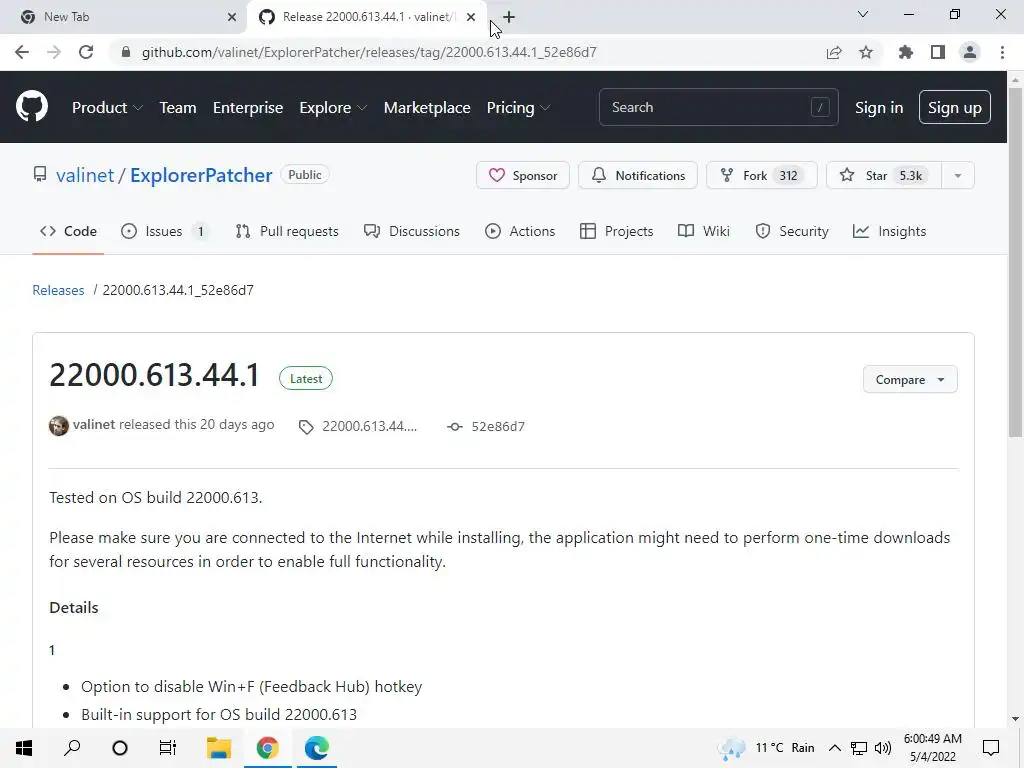Image resolution: width=1024 pixels, height=768 pixels.
Task: Click the browser address bar URL
Action: (x=369, y=52)
